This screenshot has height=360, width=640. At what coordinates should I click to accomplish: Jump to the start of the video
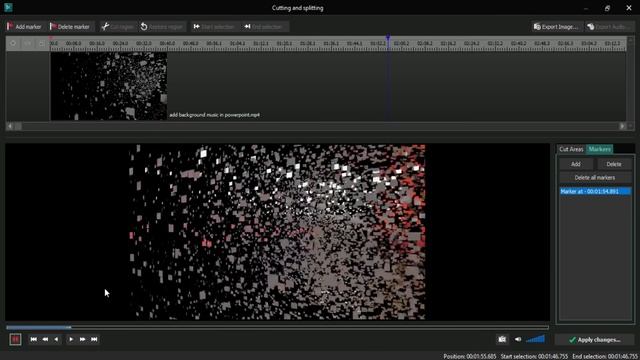pyautogui.click(x=33, y=339)
